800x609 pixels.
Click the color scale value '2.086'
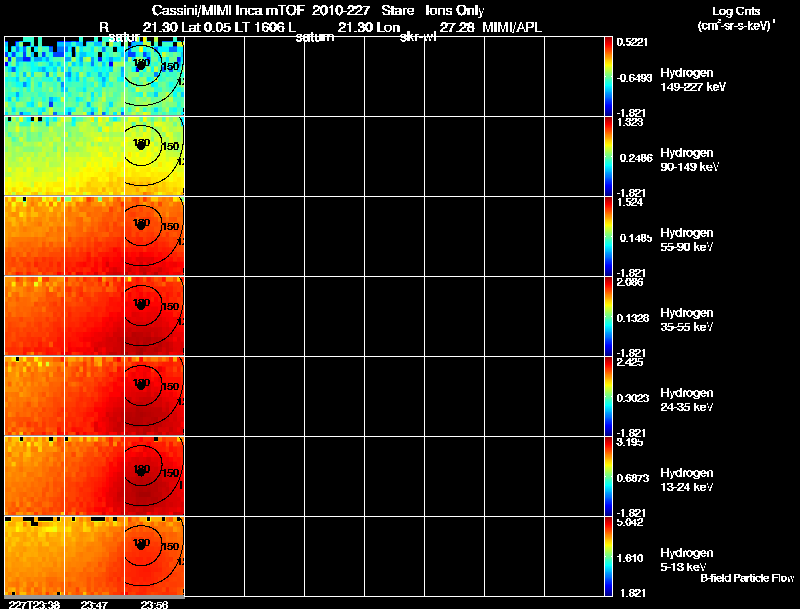tap(630, 282)
